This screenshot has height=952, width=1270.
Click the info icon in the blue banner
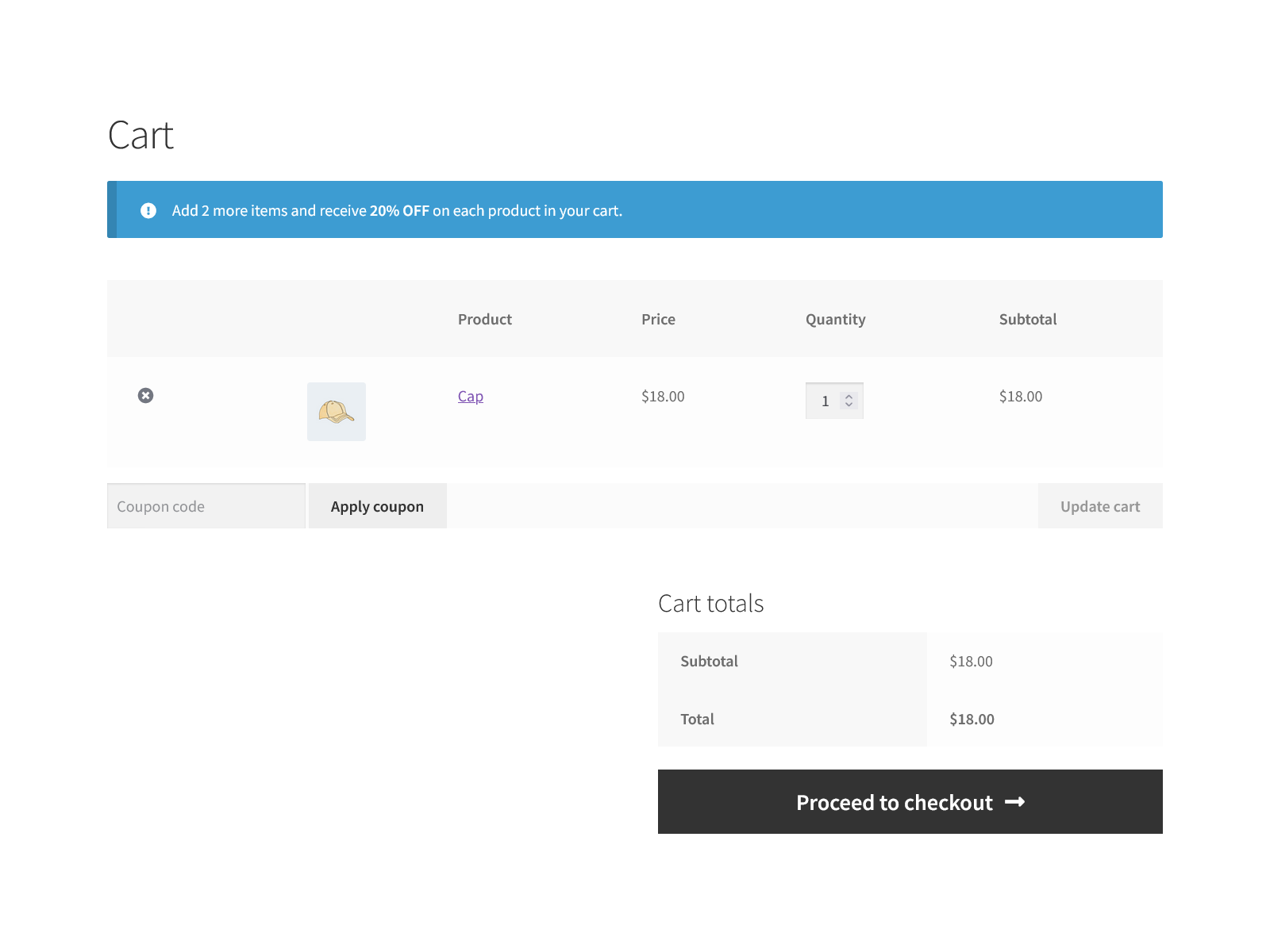[x=148, y=209]
